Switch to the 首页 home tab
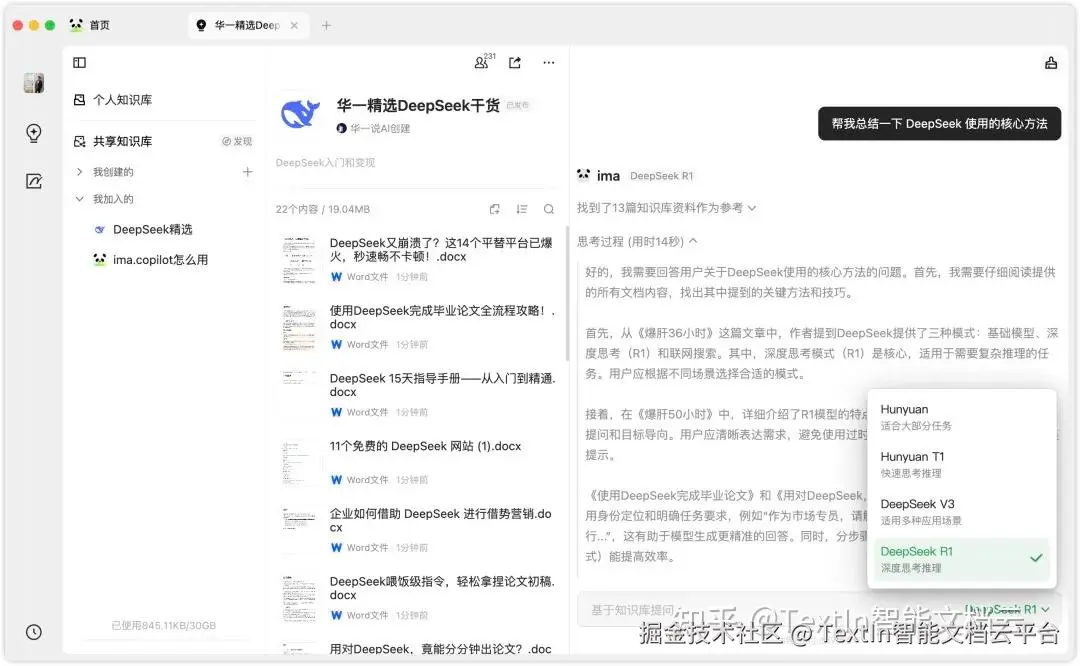 click(x=90, y=25)
